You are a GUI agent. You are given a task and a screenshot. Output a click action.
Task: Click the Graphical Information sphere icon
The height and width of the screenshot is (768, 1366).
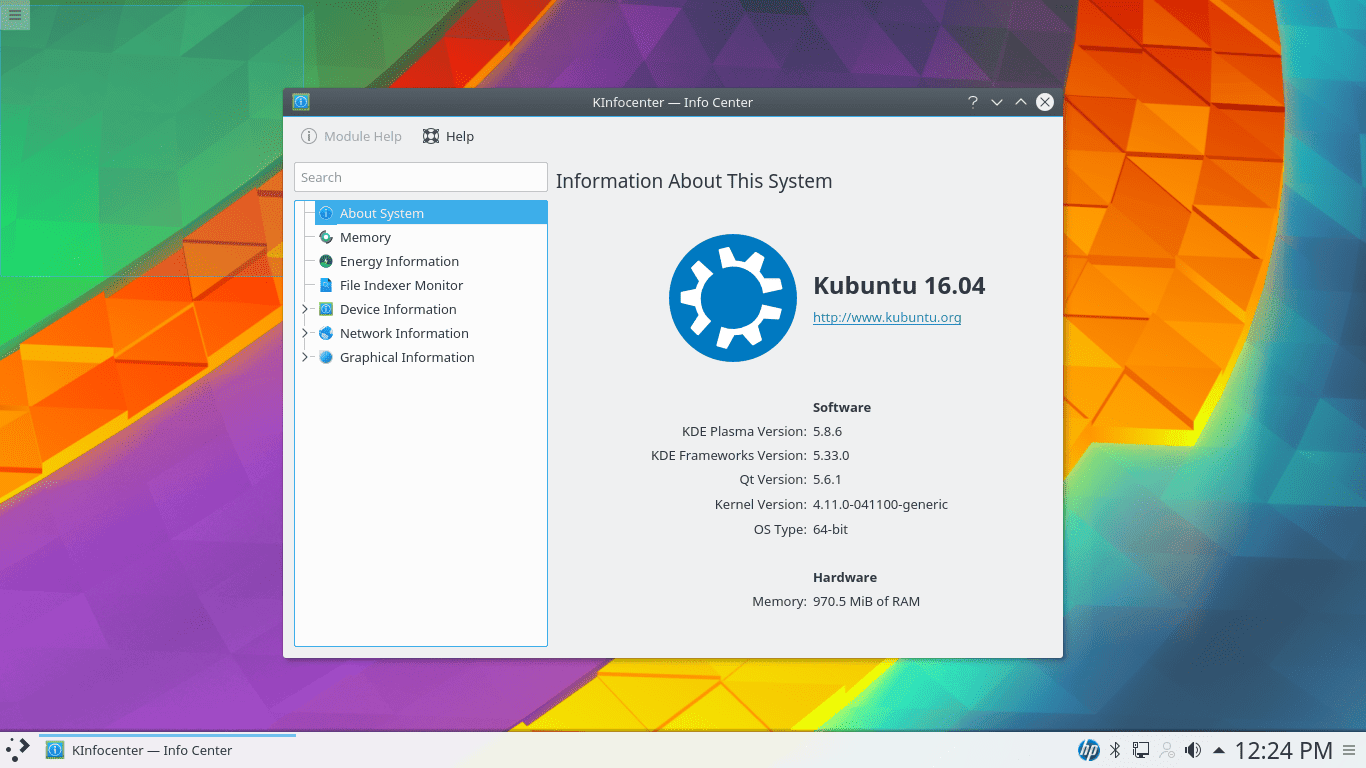(x=326, y=357)
